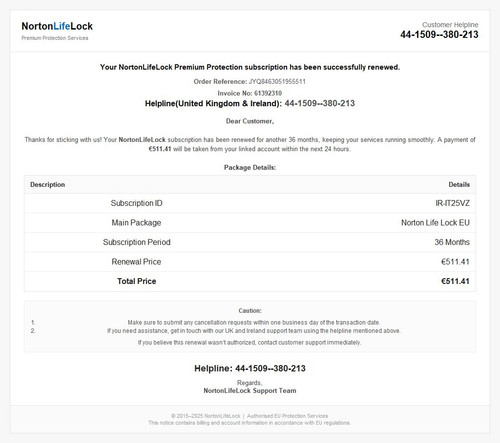Click the Renewal Price row label
The height and width of the screenshot is (443, 500).
coord(136,262)
